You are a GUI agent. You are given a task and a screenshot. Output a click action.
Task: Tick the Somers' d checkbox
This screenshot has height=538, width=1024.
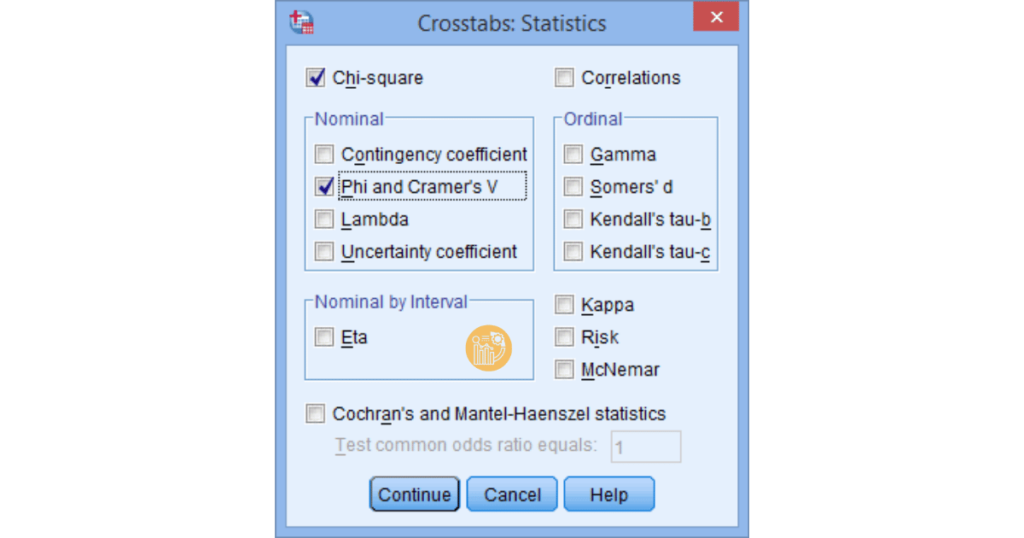pyautogui.click(x=573, y=186)
